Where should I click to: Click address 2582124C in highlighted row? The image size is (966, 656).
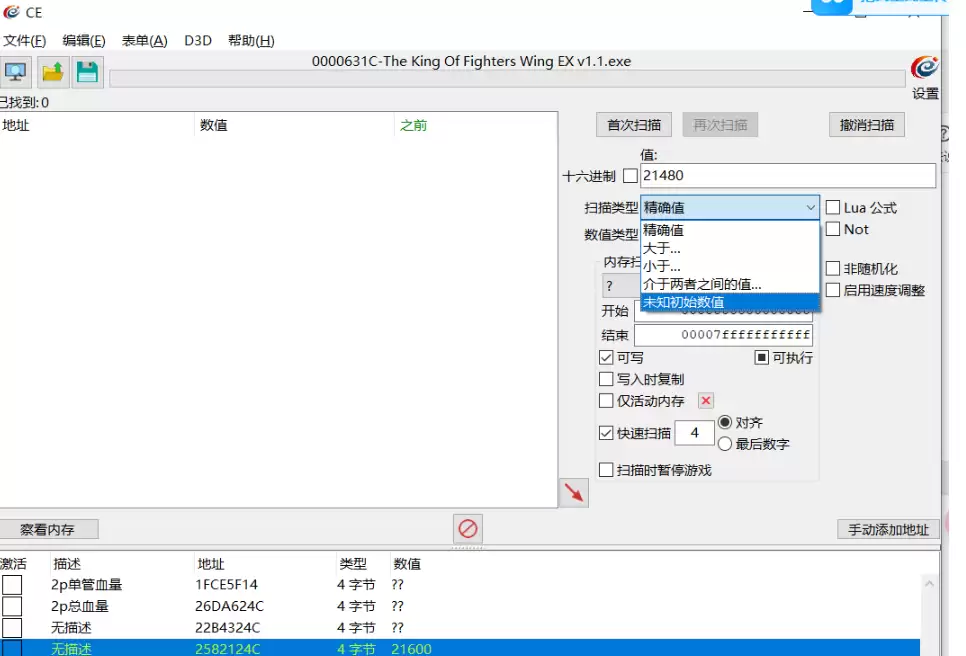click(227, 649)
